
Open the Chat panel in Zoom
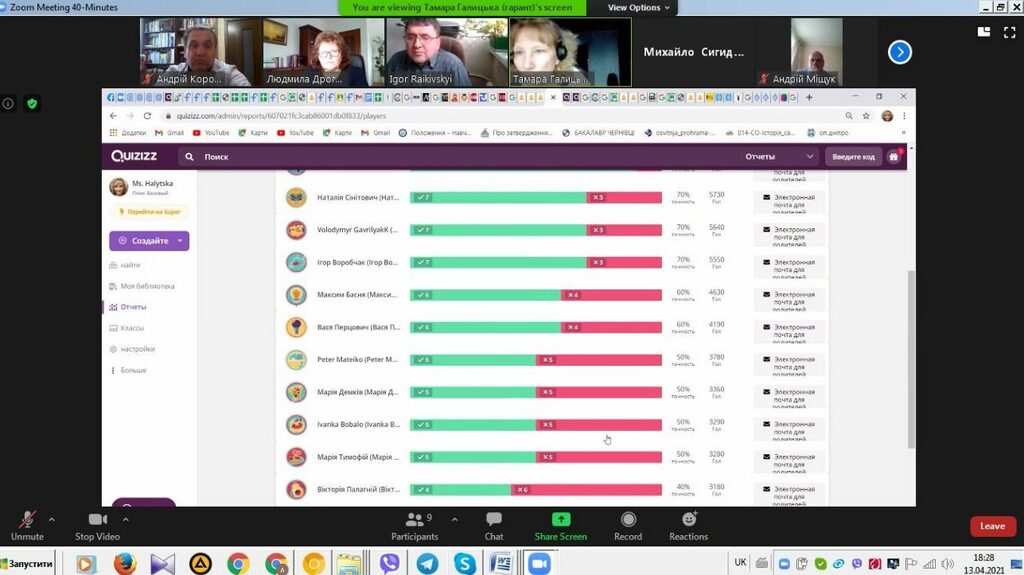click(494, 525)
